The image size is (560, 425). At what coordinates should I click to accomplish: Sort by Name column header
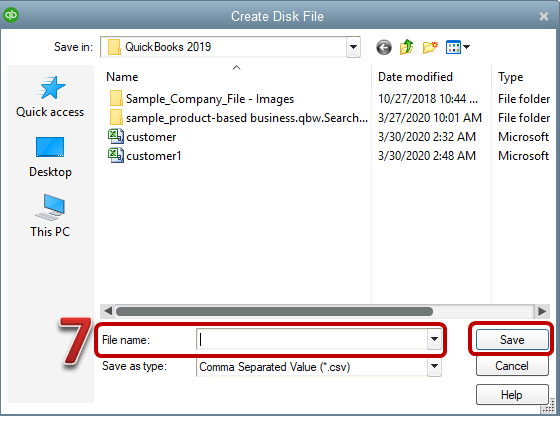tap(122, 77)
